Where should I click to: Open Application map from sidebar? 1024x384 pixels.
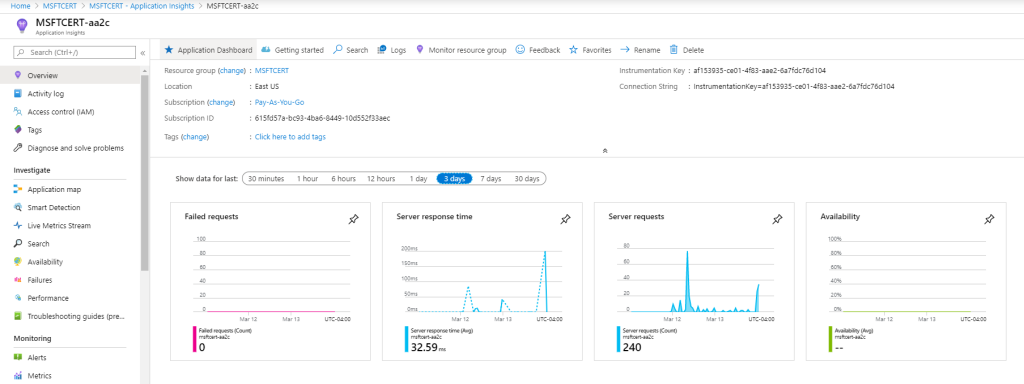tap(54, 189)
